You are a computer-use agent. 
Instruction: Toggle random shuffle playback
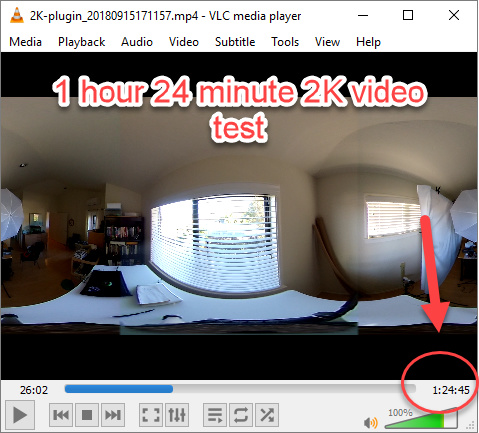point(267,415)
